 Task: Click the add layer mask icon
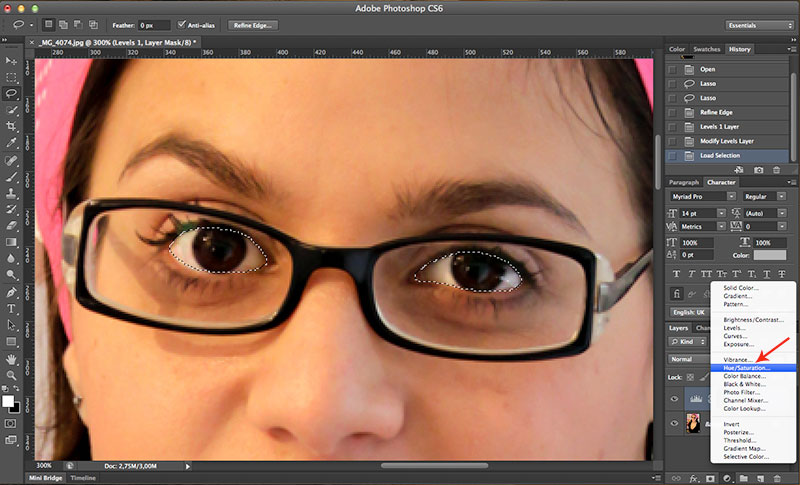tap(708, 476)
